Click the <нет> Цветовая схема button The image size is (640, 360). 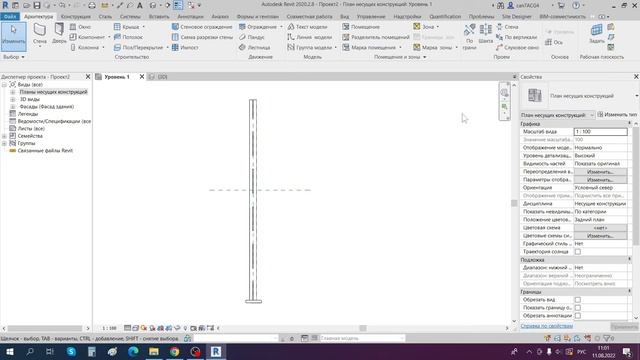point(600,228)
